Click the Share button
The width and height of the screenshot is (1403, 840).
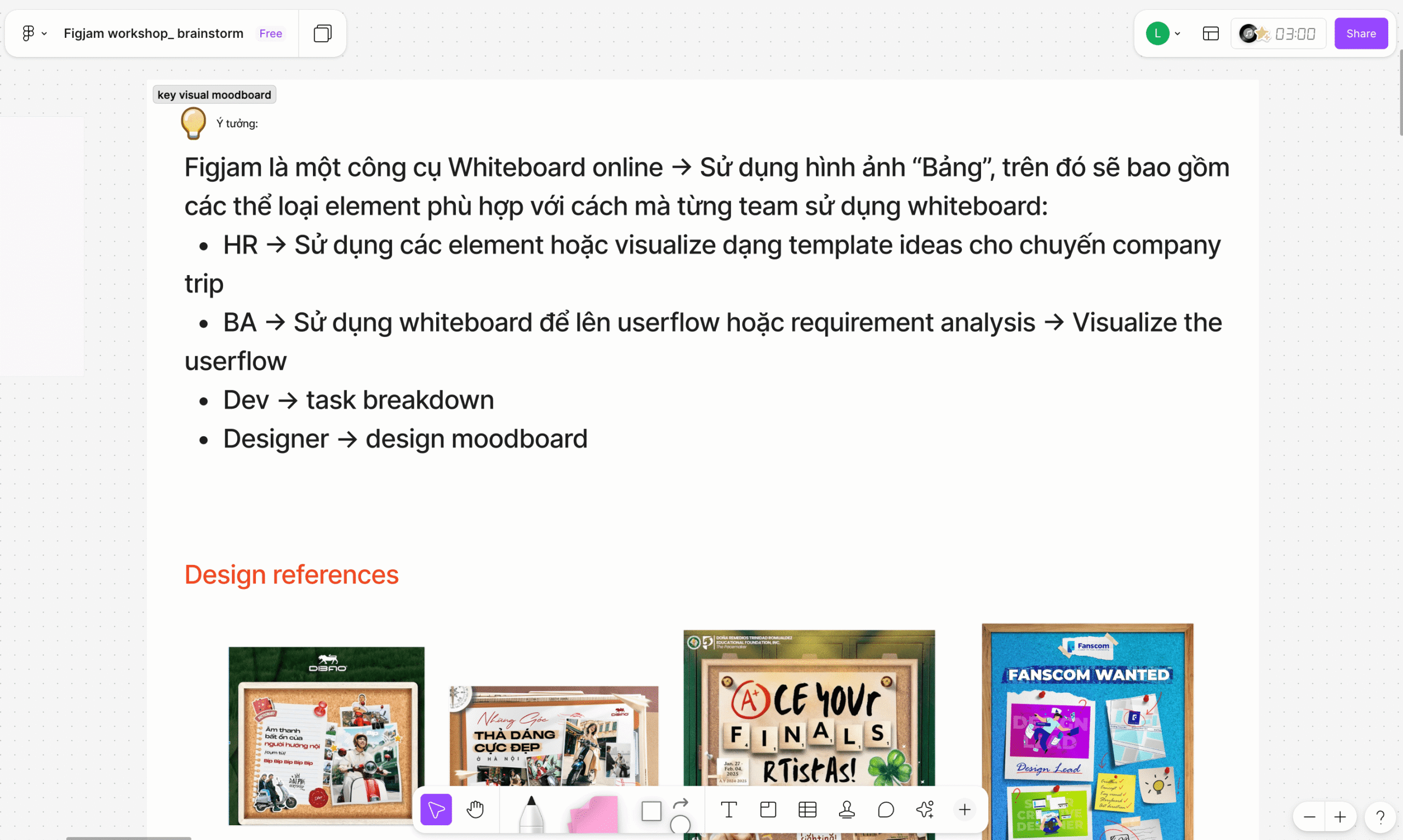click(1361, 33)
